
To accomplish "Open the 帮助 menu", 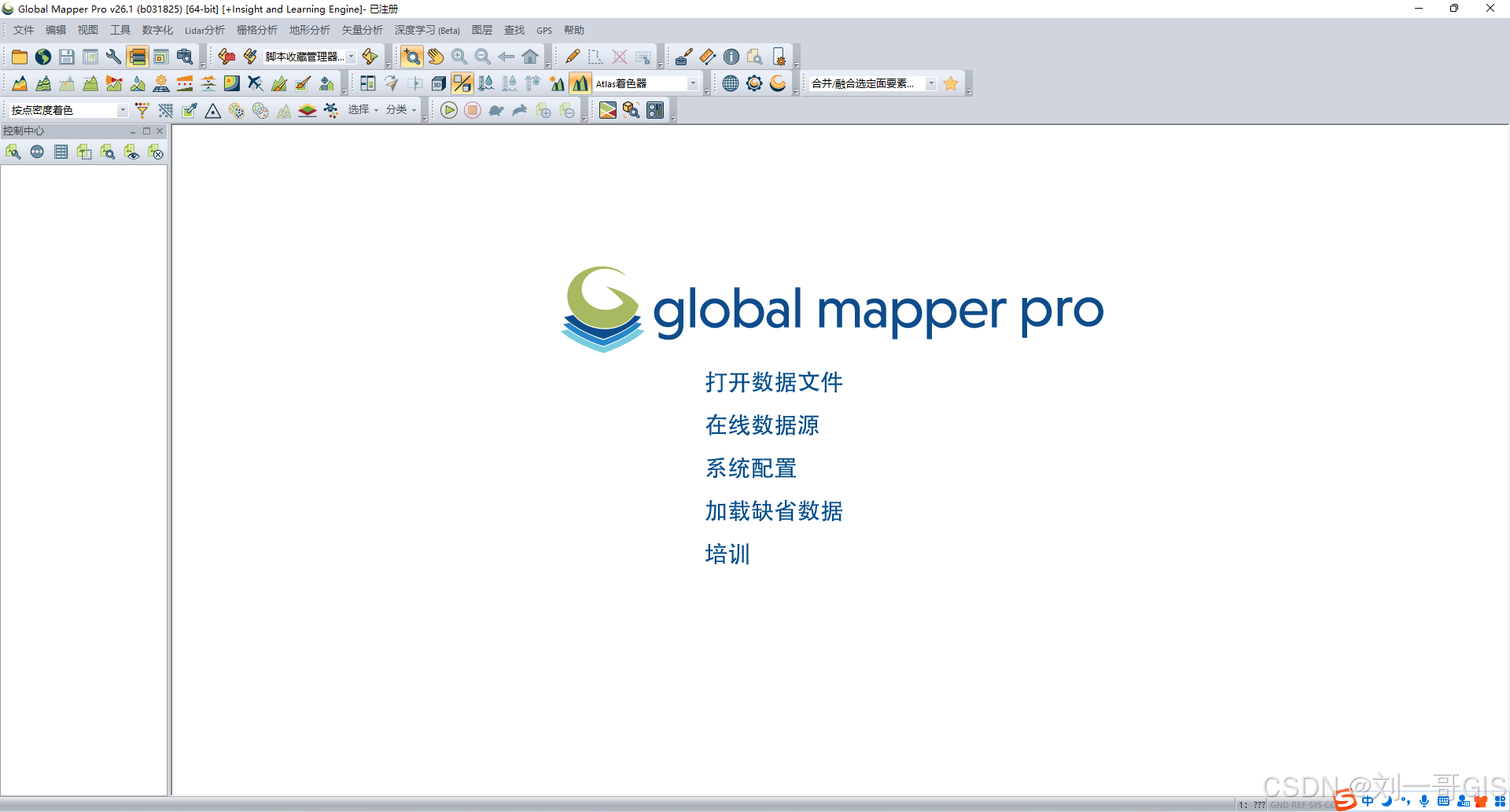I will point(574,30).
